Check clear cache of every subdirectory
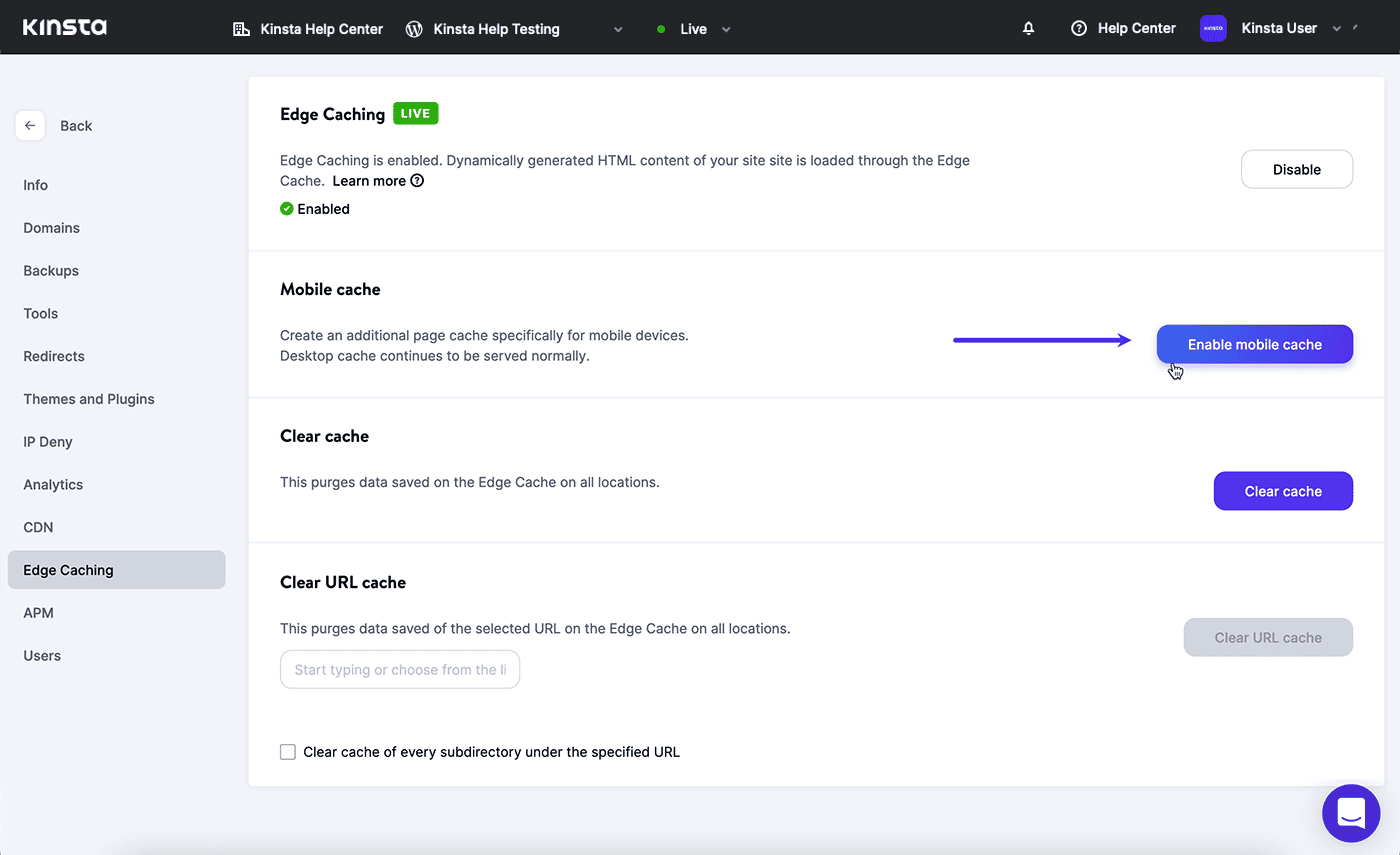 pos(288,751)
